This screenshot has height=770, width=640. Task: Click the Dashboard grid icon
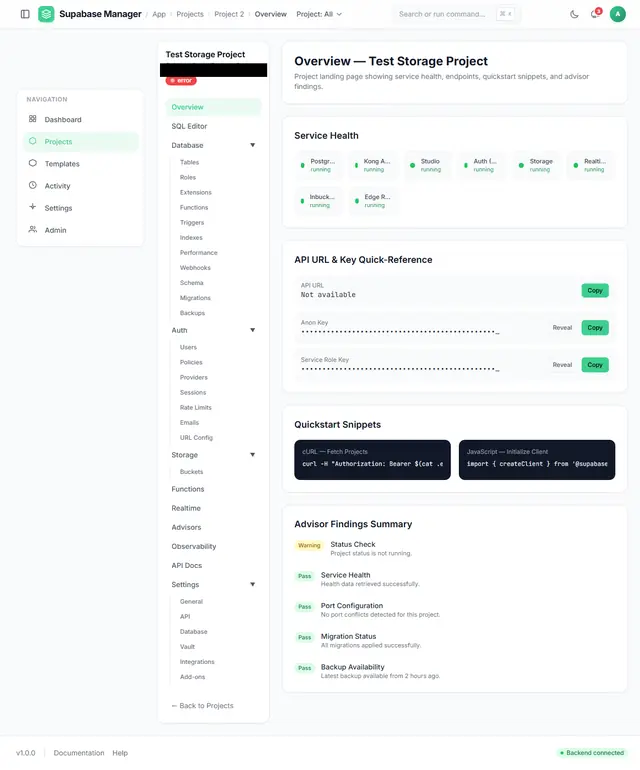[x=32, y=119]
